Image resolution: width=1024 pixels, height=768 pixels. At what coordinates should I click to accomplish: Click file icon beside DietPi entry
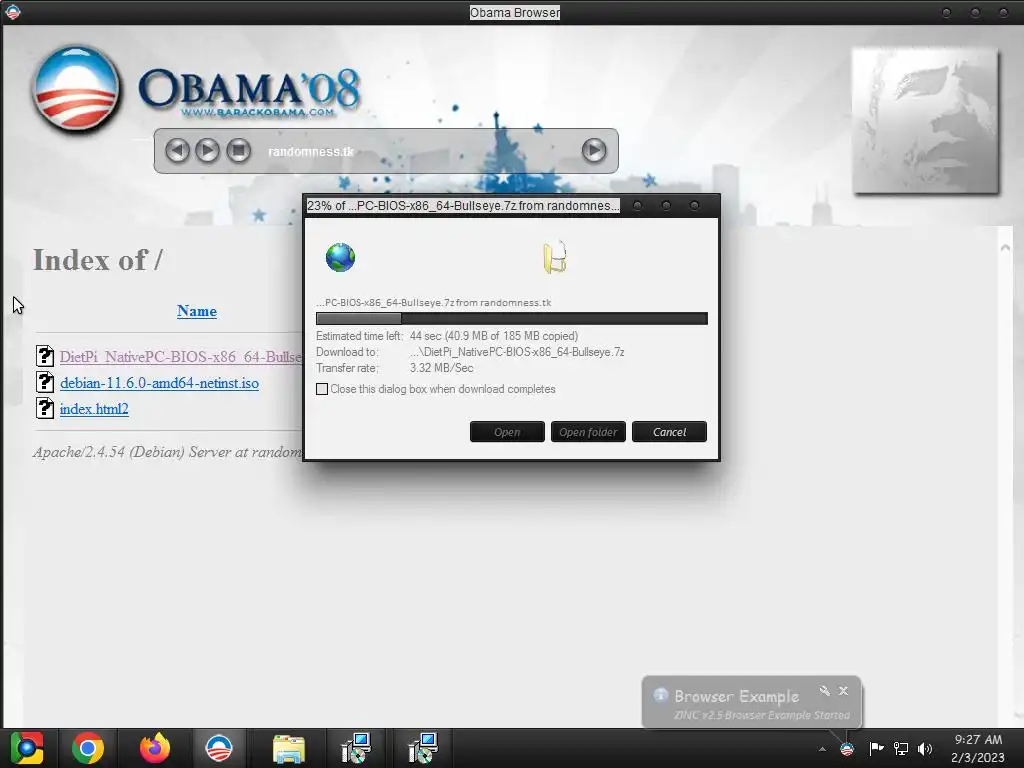[45, 356]
